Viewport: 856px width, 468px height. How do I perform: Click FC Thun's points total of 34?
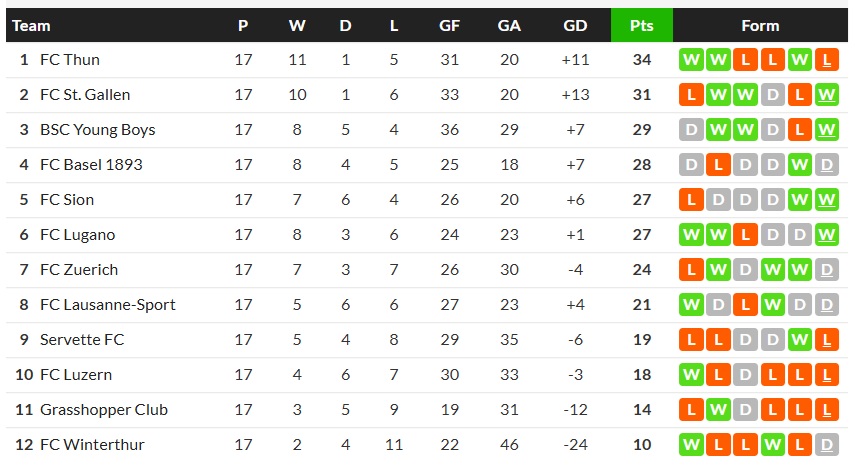[x=642, y=60]
